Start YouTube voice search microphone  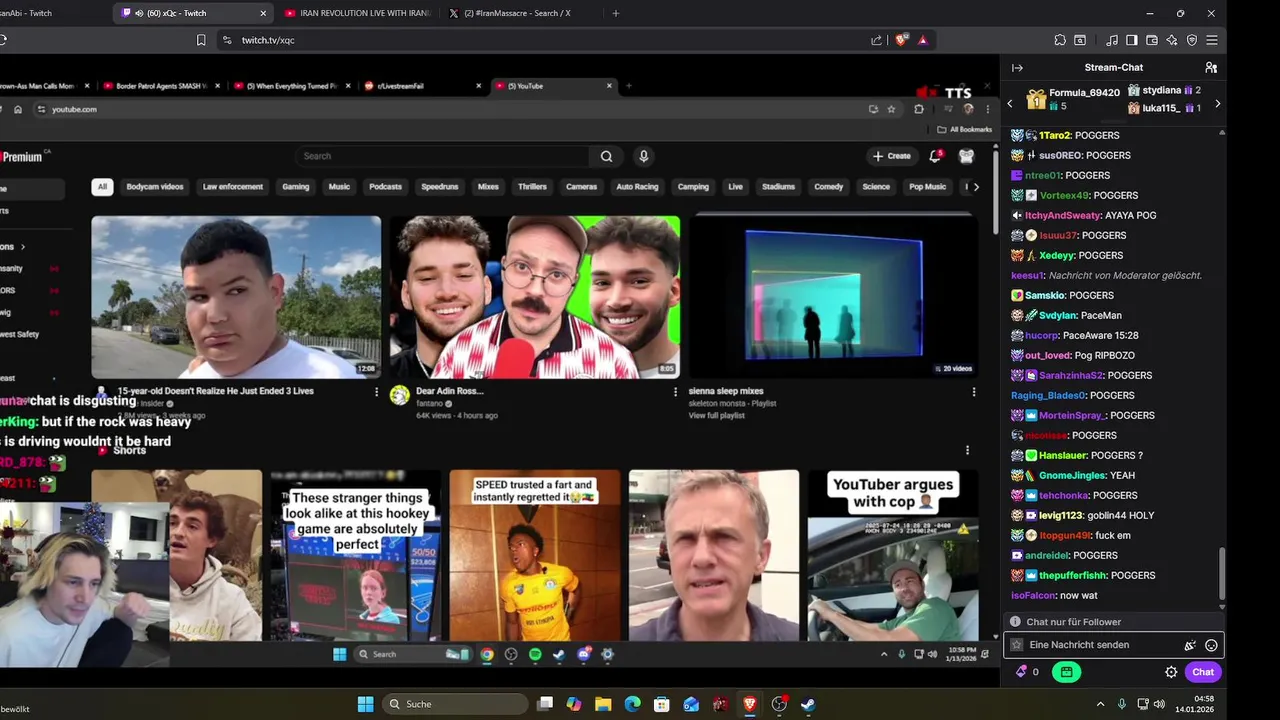pos(644,156)
